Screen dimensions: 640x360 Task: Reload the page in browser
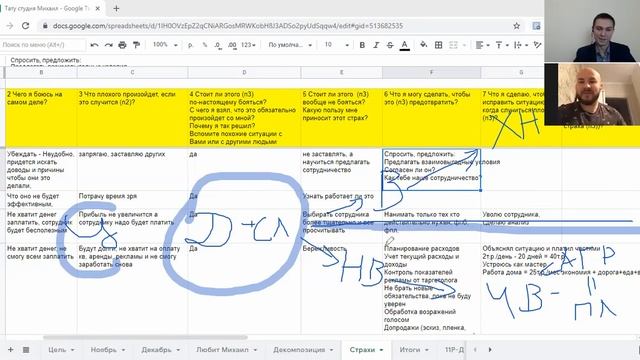coord(25,26)
